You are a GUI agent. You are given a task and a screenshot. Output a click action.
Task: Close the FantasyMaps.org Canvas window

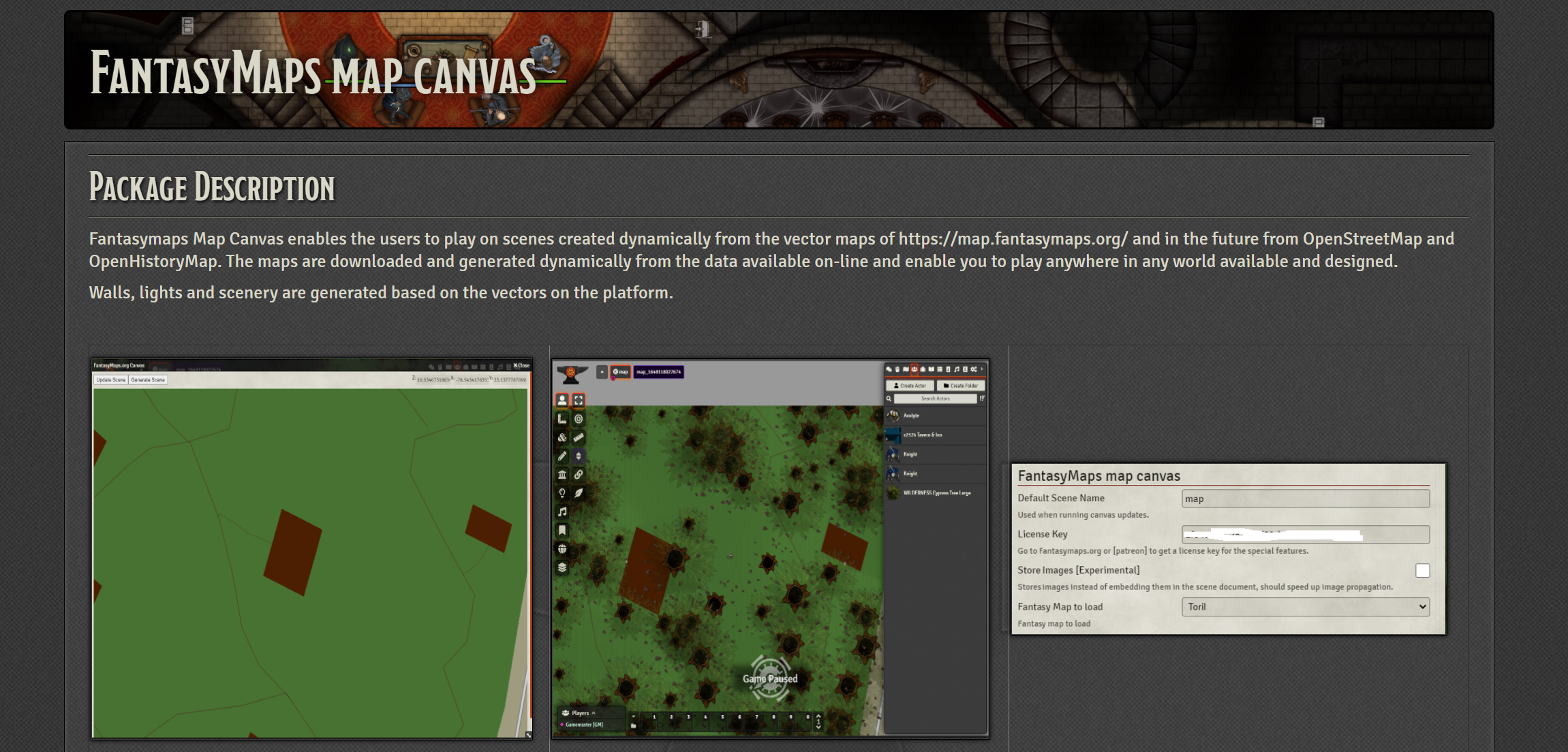click(x=521, y=366)
